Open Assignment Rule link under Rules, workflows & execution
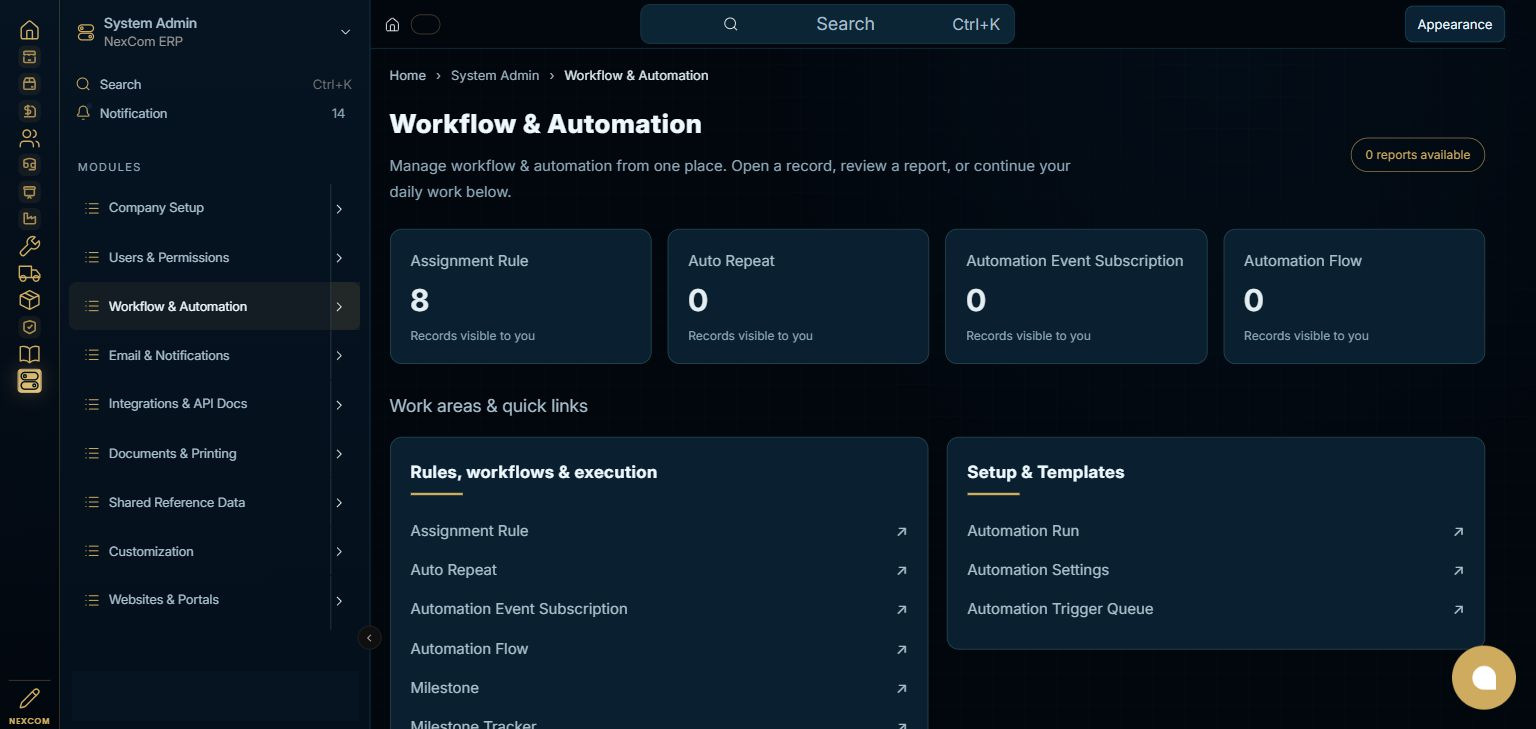 pos(469,531)
